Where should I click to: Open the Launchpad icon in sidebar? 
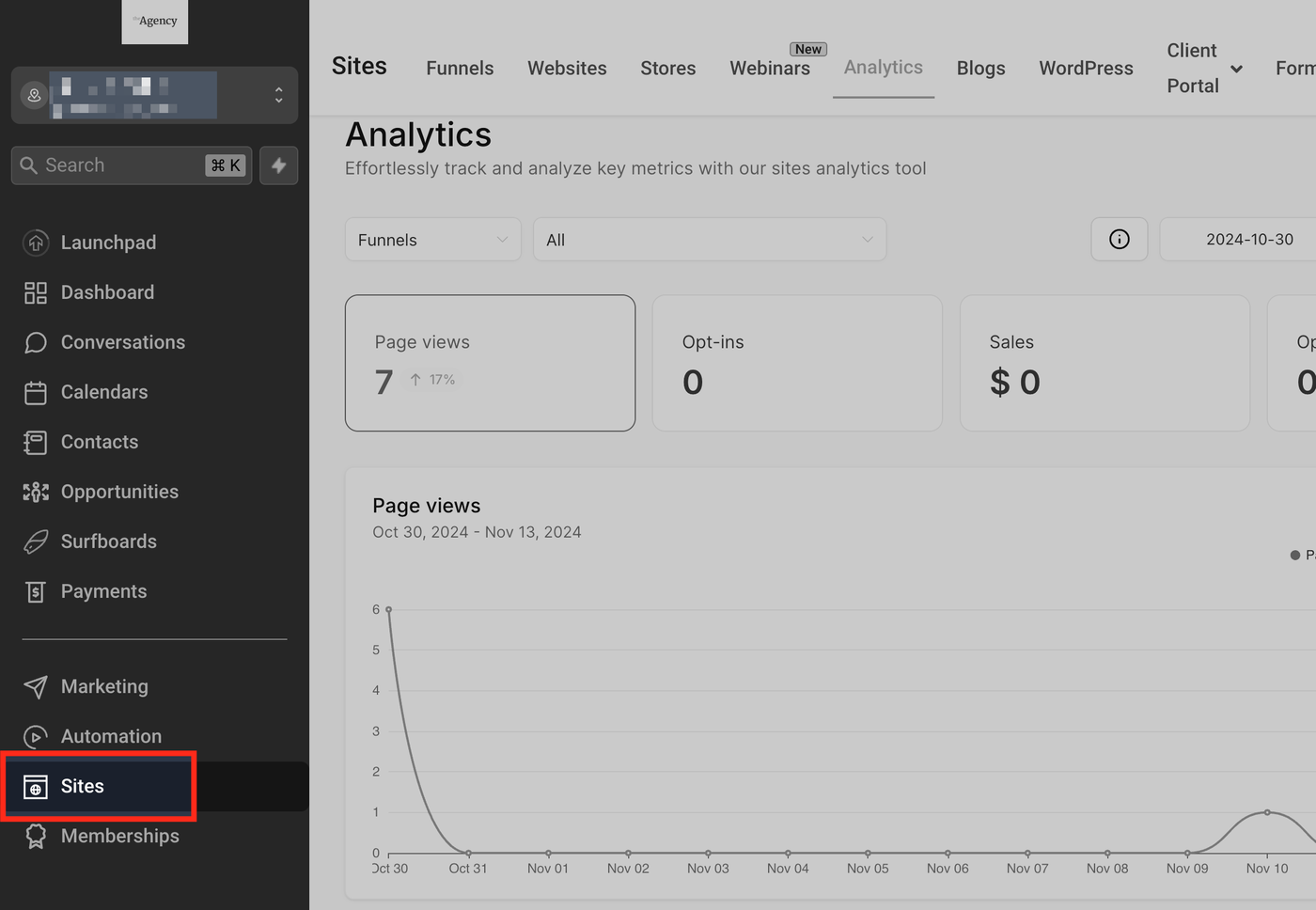click(x=36, y=243)
